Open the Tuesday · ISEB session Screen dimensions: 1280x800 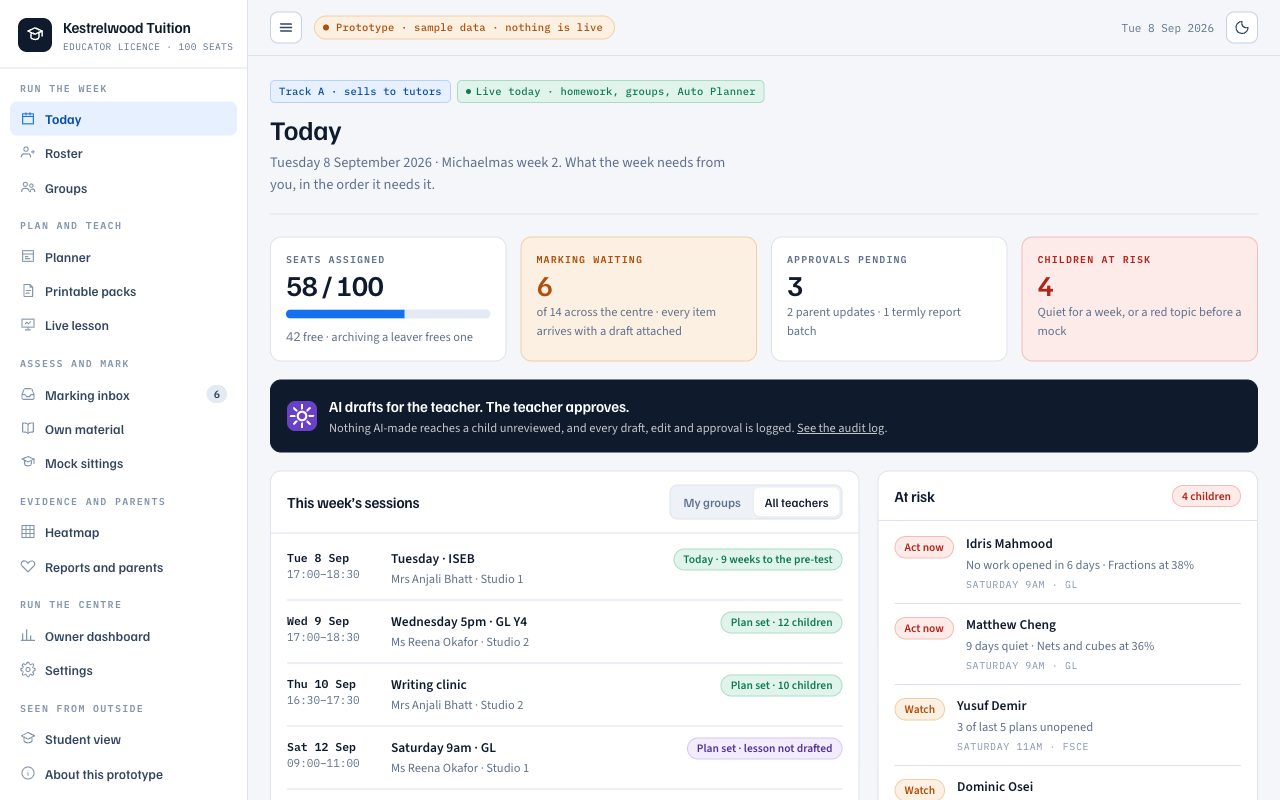tap(564, 568)
